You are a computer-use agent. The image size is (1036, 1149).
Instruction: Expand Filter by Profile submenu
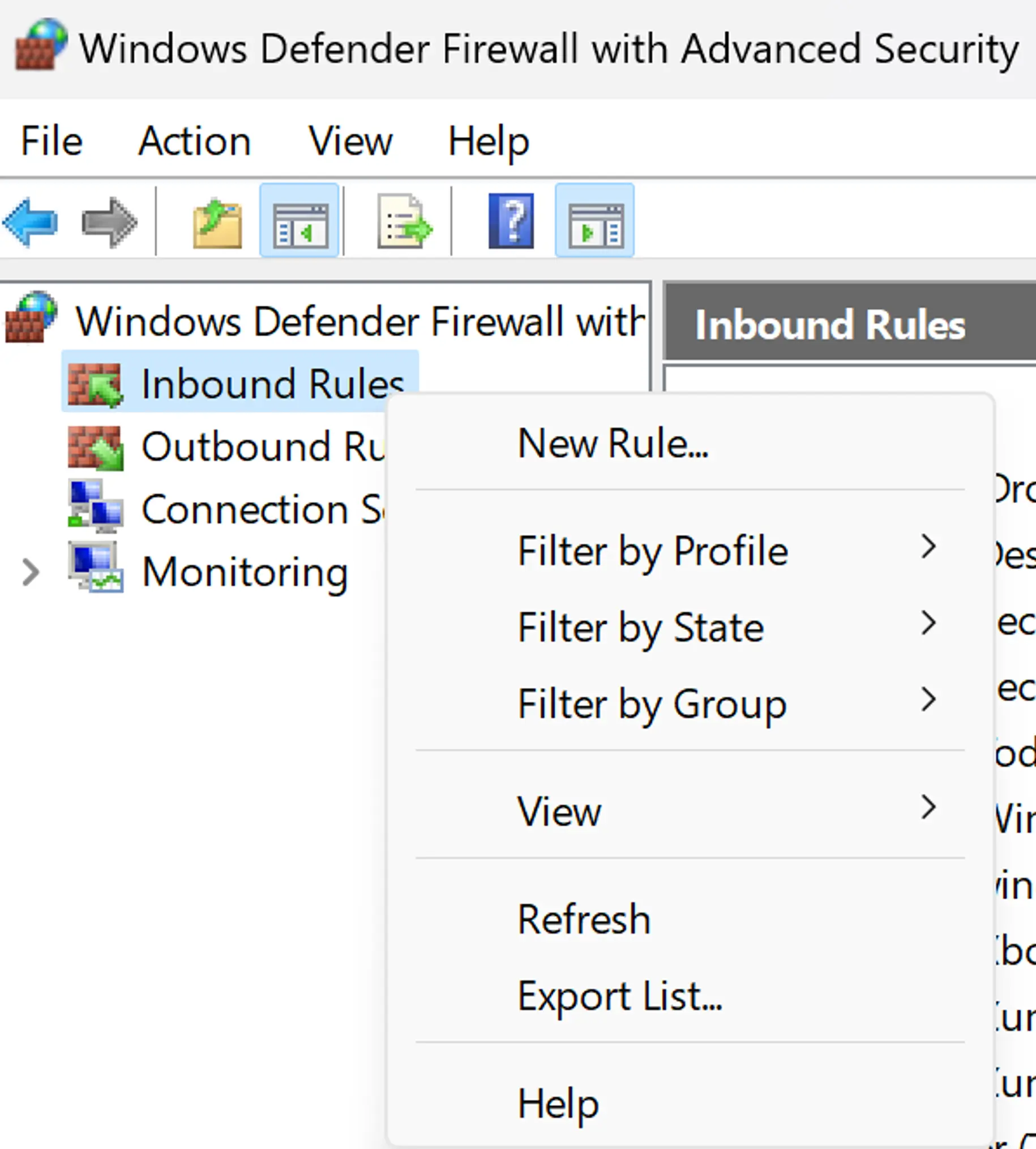click(x=690, y=551)
